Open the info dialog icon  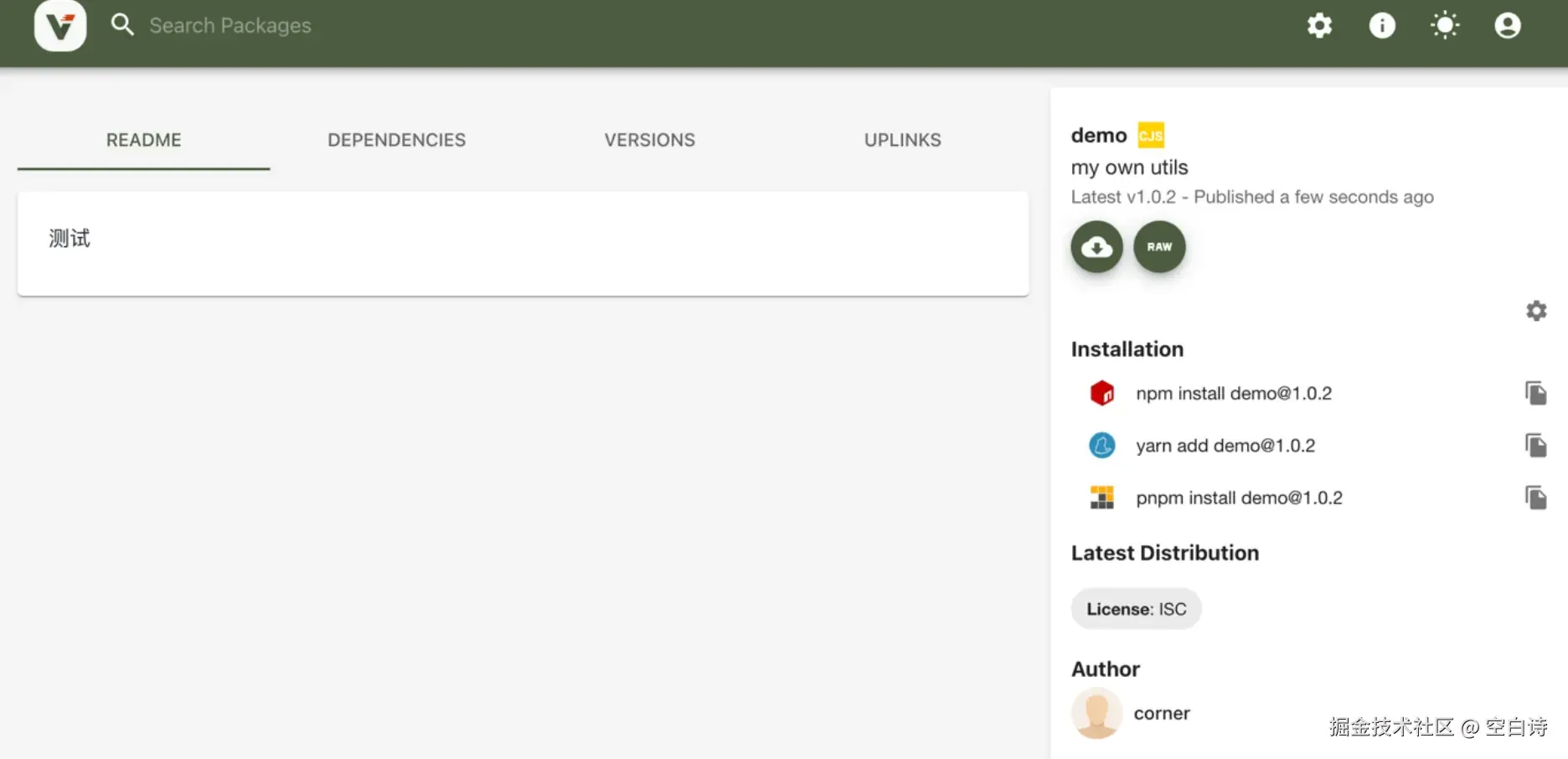tap(1382, 25)
